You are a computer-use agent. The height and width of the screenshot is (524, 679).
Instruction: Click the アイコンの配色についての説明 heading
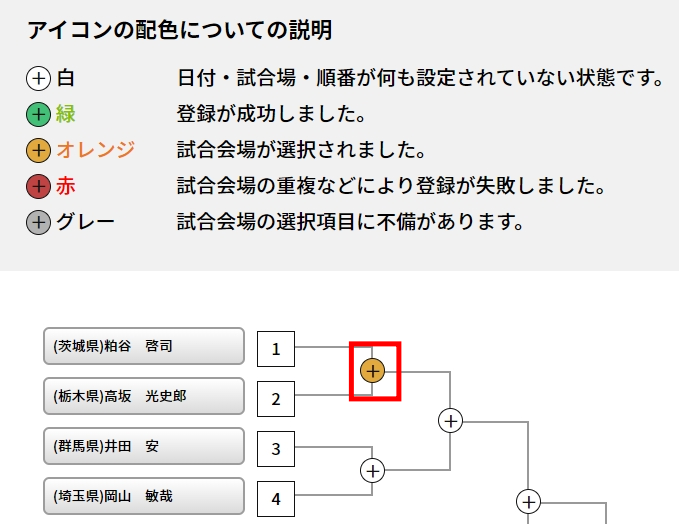click(180, 31)
